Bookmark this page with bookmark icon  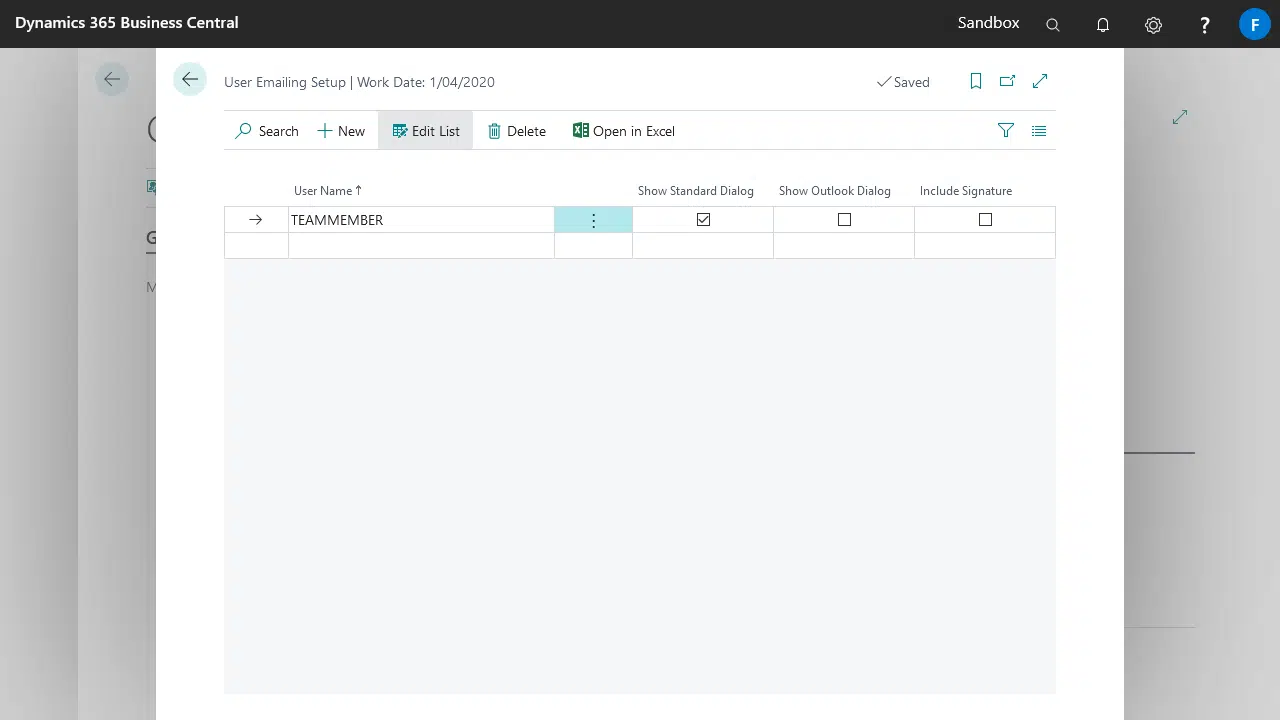pyautogui.click(x=976, y=82)
